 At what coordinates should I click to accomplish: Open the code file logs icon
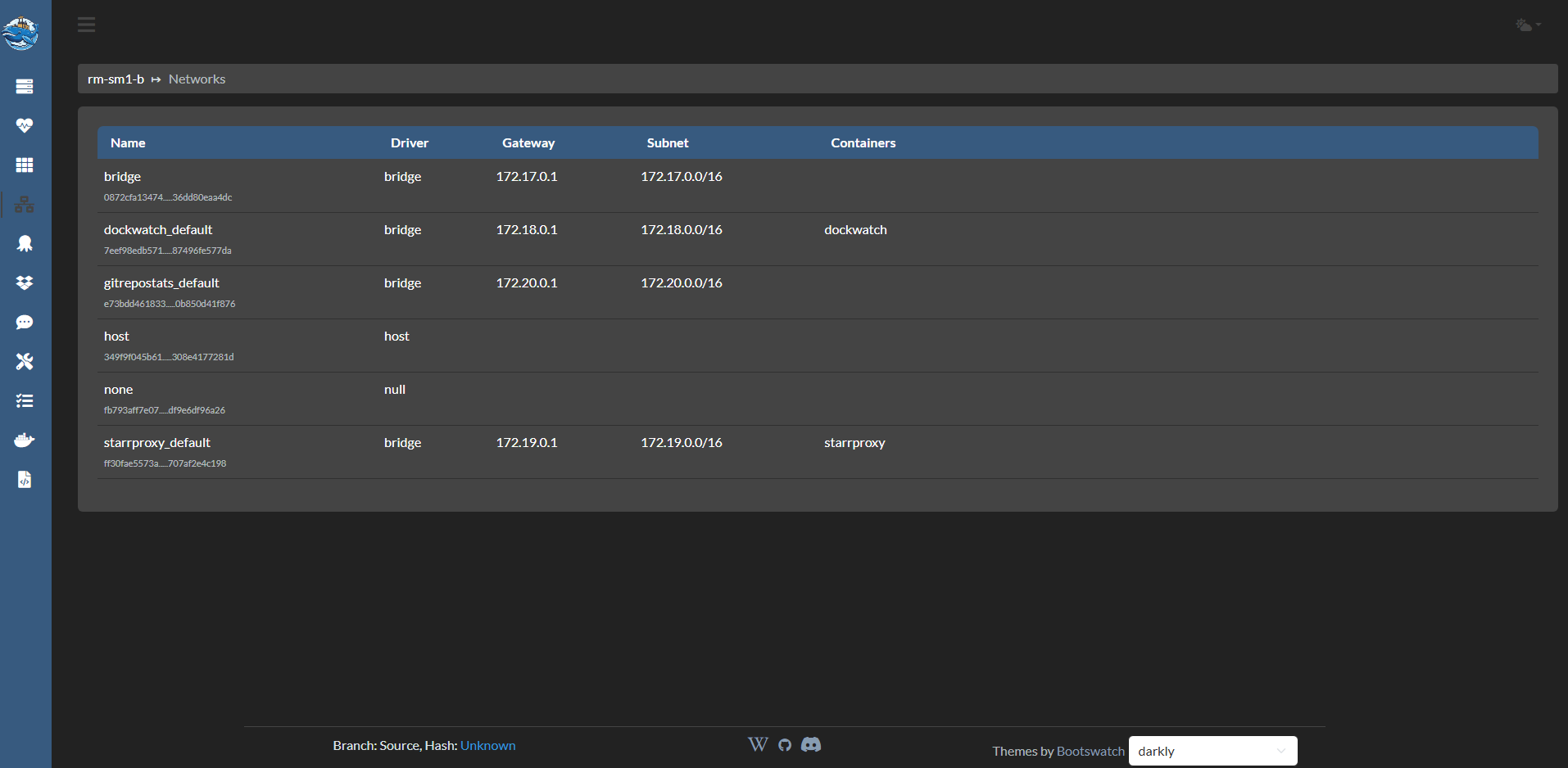point(25,479)
